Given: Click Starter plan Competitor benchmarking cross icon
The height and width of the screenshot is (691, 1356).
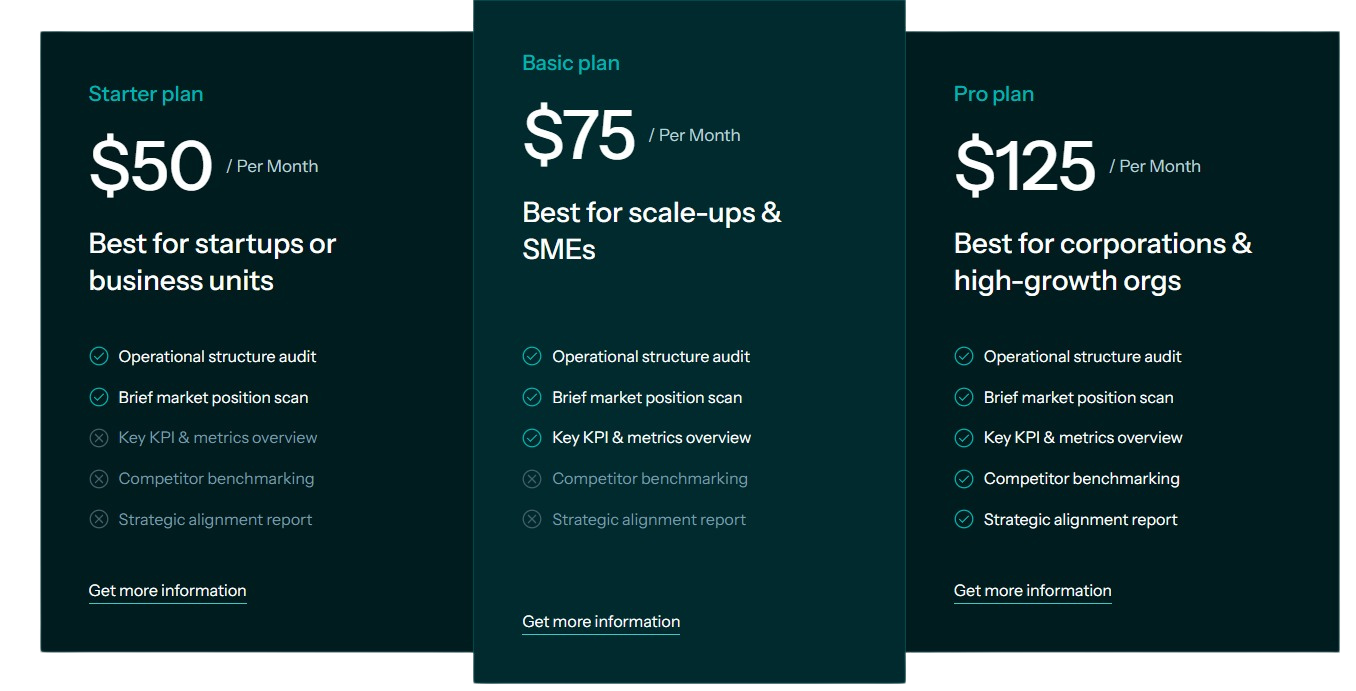Looking at the screenshot, I should (99, 479).
